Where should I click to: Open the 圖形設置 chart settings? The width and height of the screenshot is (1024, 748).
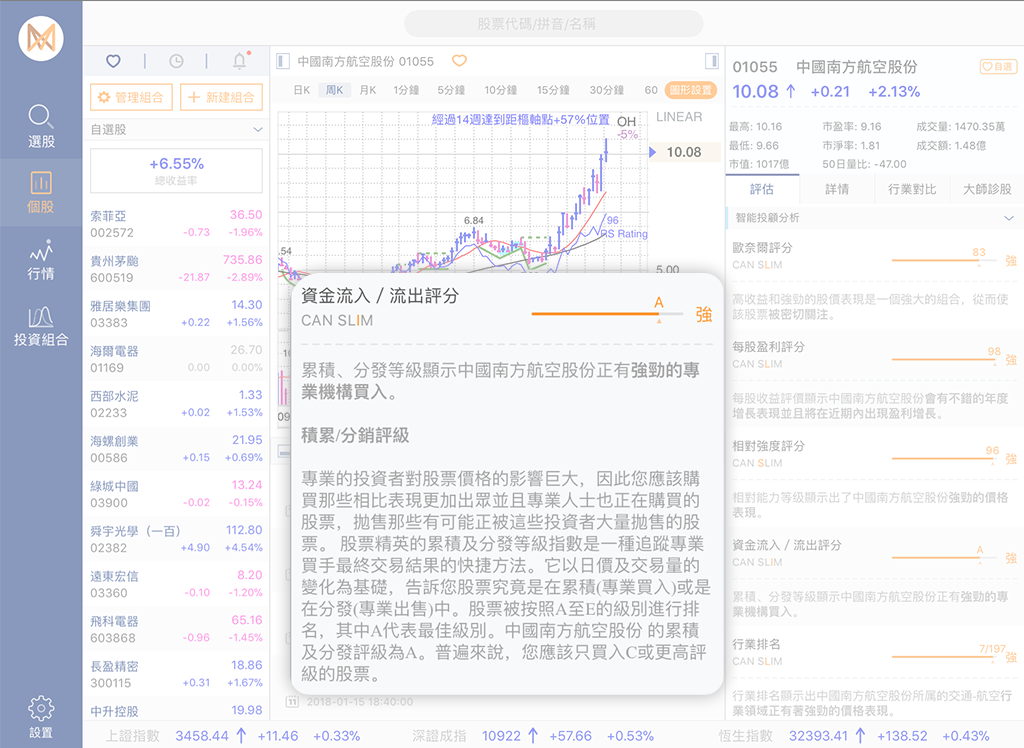point(690,90)
